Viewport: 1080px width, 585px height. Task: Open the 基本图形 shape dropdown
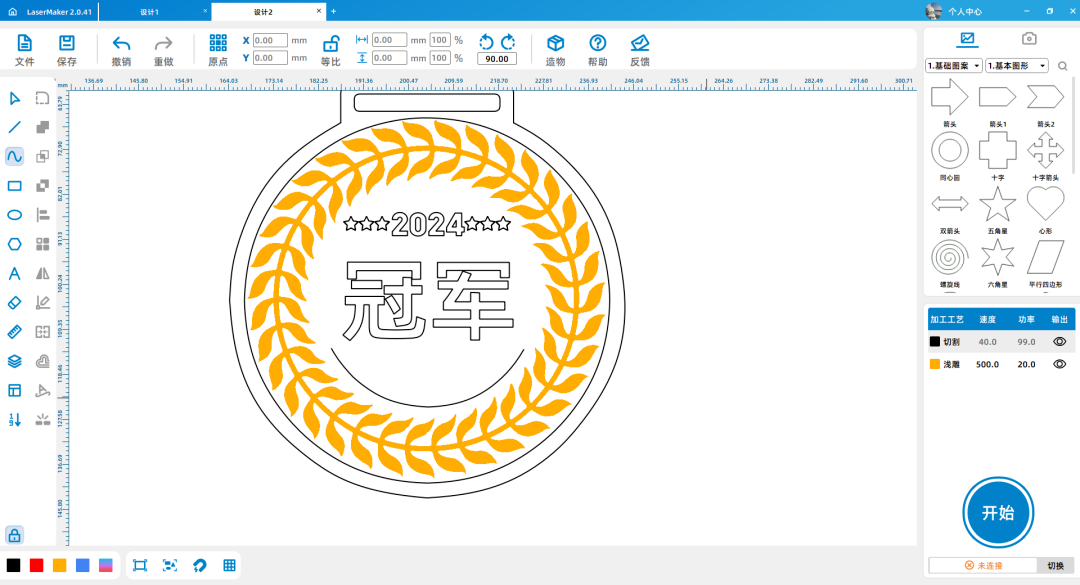point(1016,66)
